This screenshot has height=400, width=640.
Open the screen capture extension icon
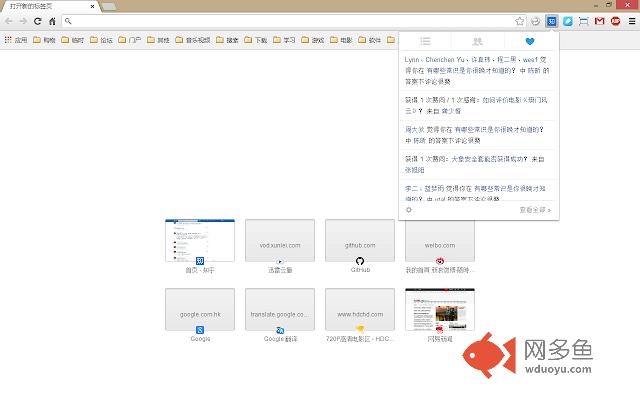tap(584, 21)
